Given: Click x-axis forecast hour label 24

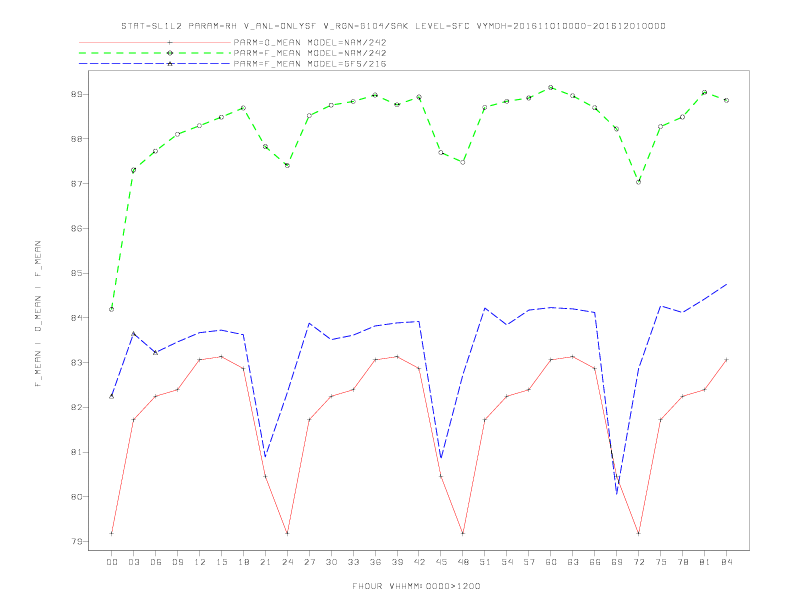Looking at the screenshot, I should click(287, 562).
